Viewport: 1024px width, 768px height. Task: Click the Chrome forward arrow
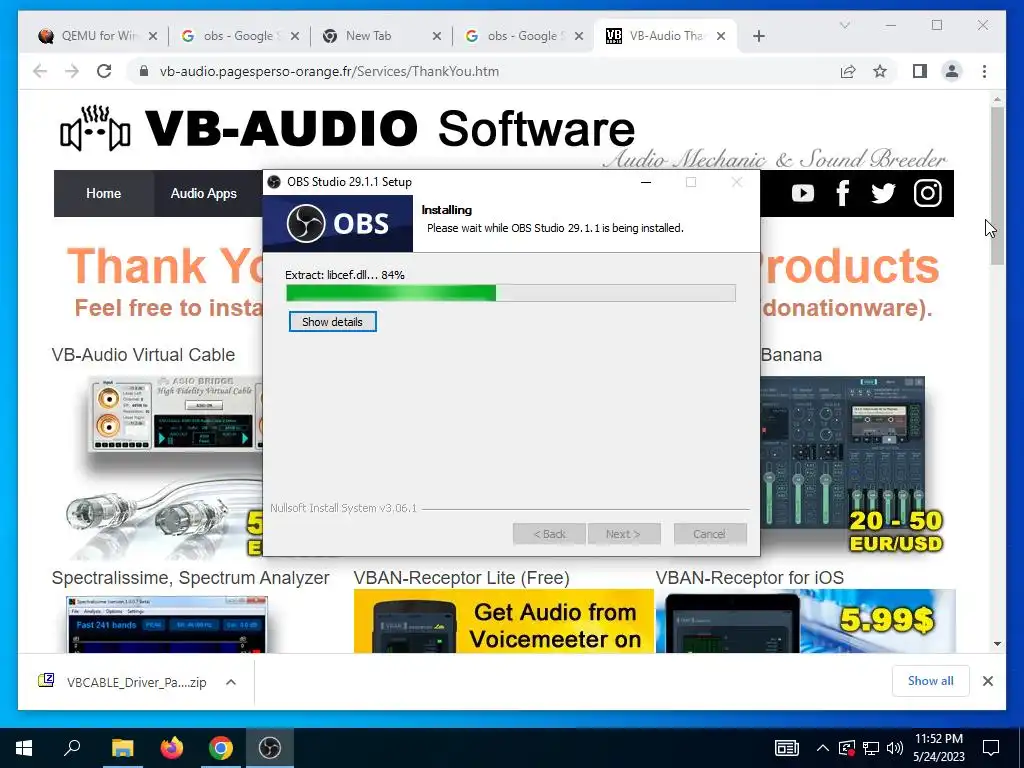point(72,71)
